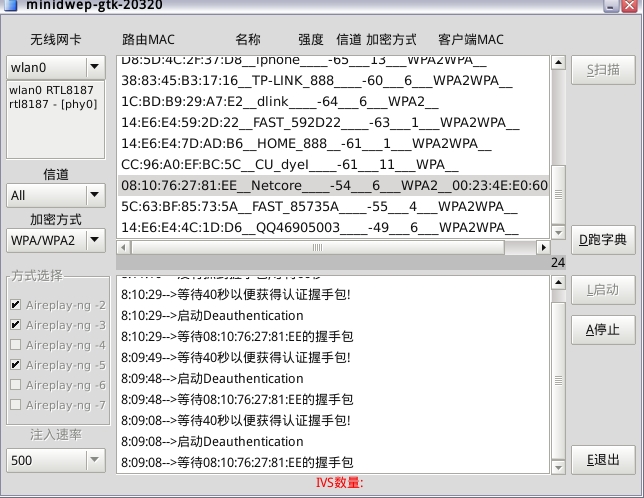Click the minidwep-gtk window title icon

point(10,4)
